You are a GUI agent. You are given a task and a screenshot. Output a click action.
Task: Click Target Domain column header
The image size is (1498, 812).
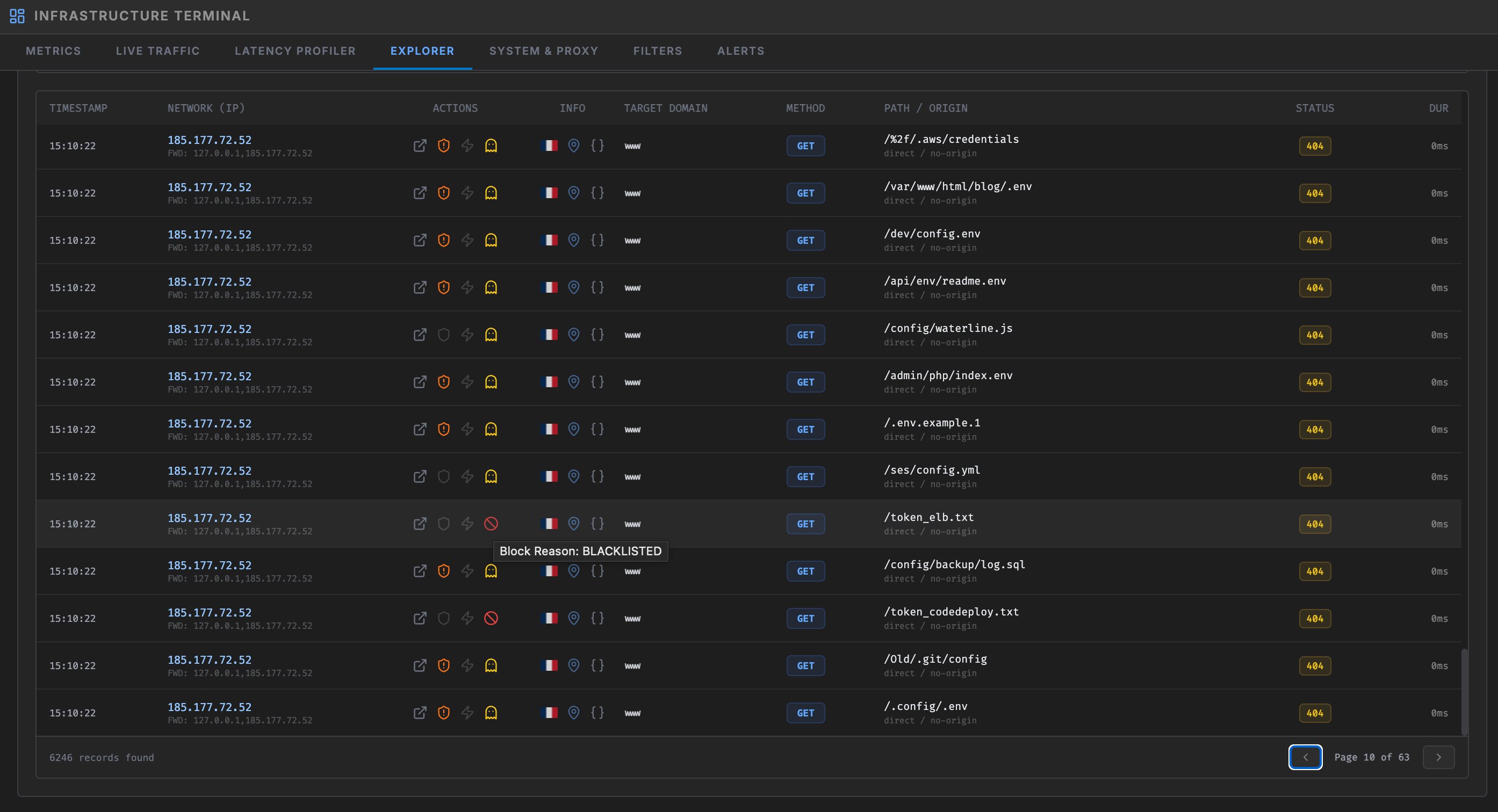pos(665,108)
